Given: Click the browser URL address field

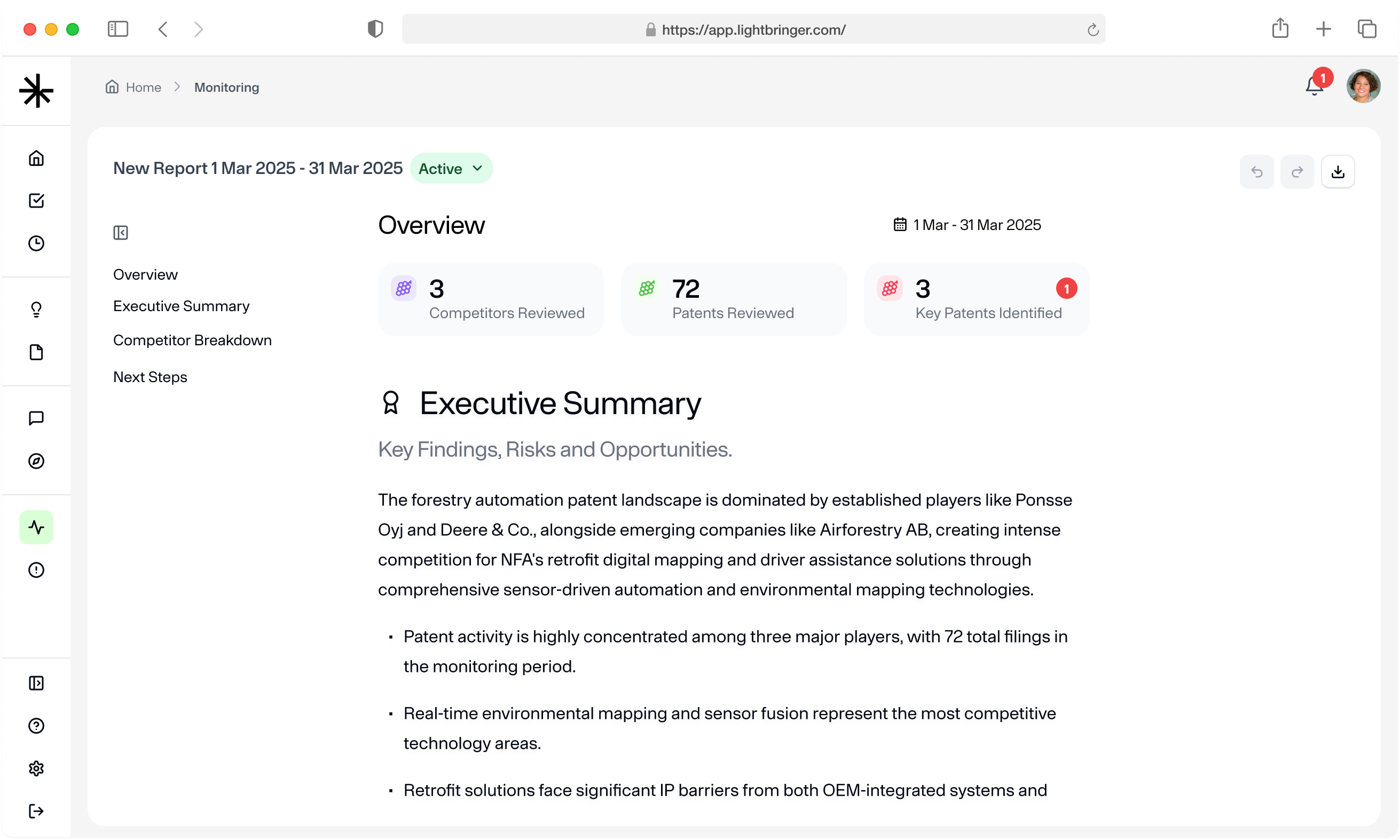Looking at the screenshot, I should point(753,29).
